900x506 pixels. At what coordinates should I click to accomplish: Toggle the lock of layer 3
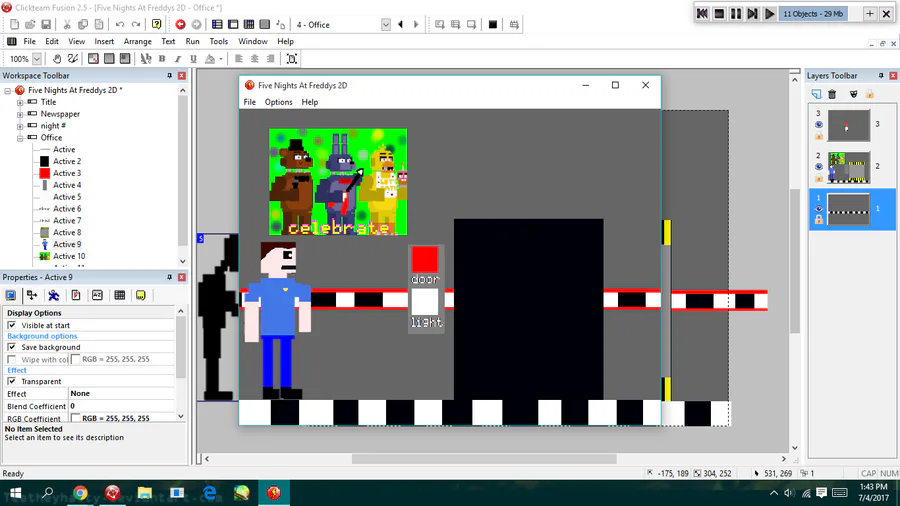[x=818, y=136]
